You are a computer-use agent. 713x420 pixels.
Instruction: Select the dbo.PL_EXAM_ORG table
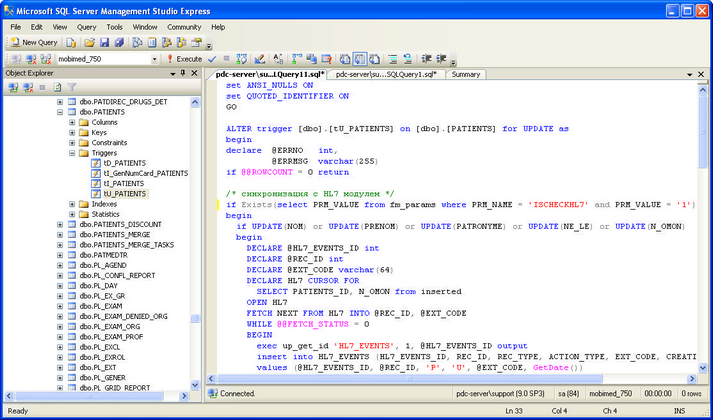110,327
